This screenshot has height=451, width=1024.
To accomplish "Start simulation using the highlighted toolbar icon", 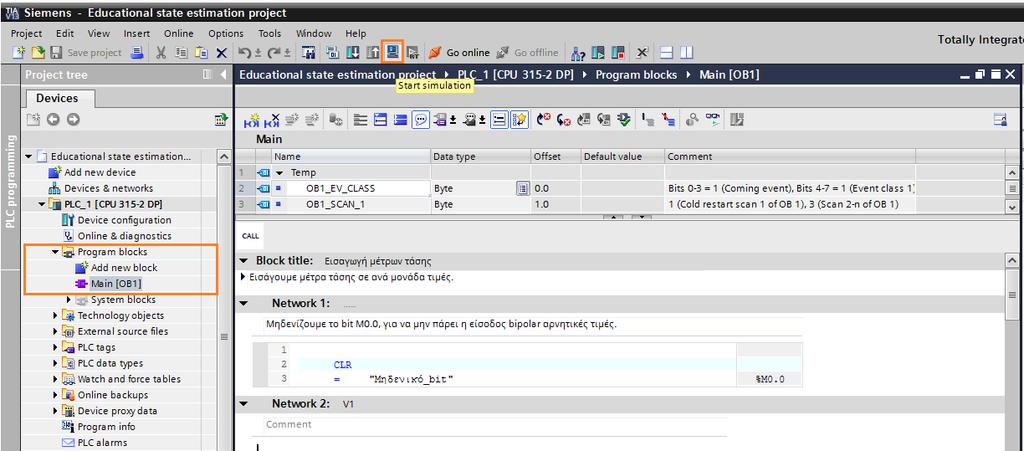I will 392,52.
